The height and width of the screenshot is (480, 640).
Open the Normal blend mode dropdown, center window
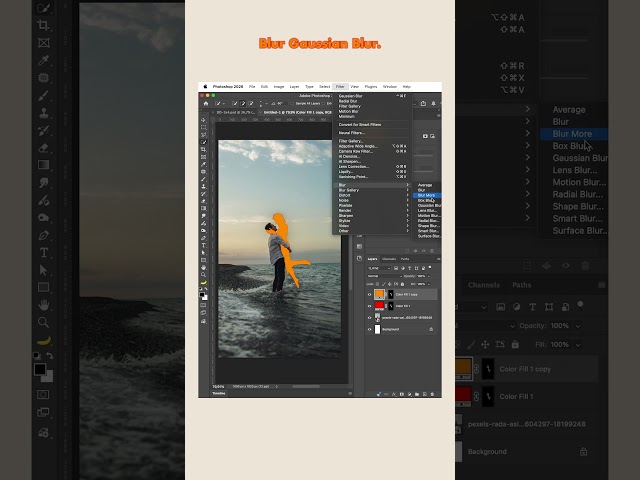pyautogui.click(x=385, y=276)
